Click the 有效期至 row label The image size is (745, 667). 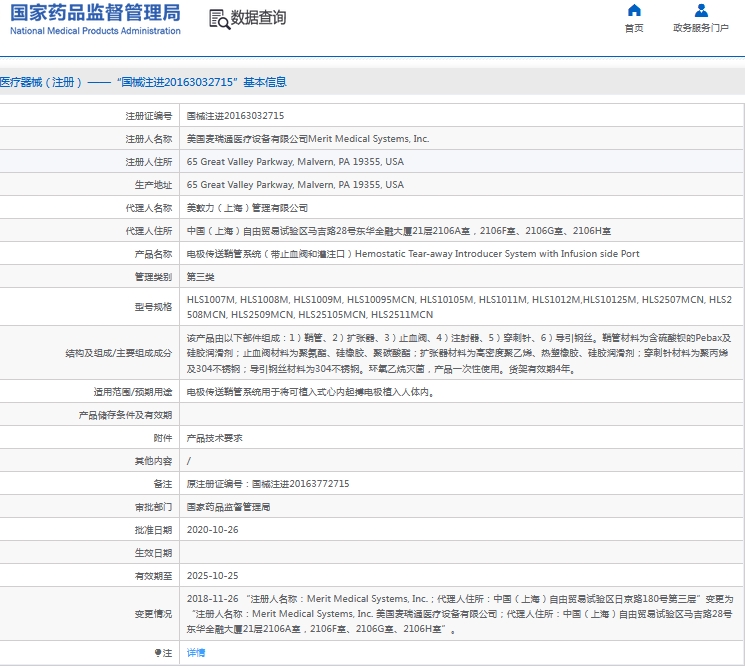coord(153,576)
